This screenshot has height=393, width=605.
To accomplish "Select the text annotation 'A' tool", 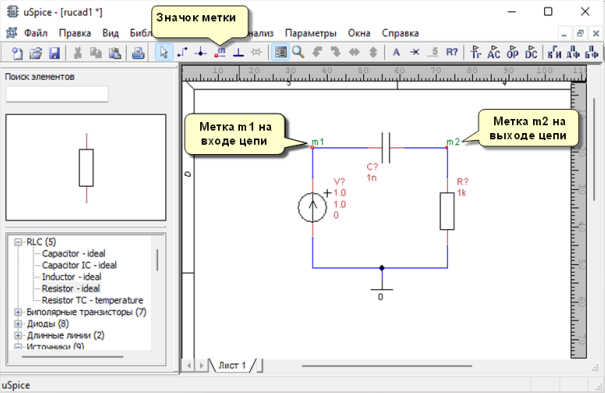I will 396,52.
